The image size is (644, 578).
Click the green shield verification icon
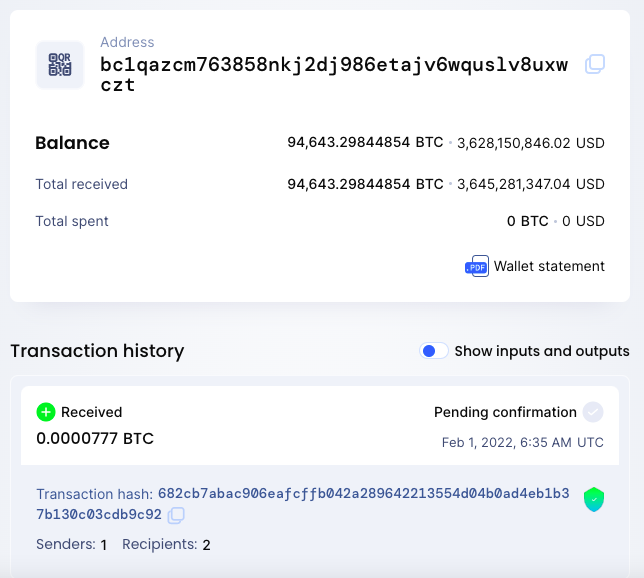coord(594,499)
